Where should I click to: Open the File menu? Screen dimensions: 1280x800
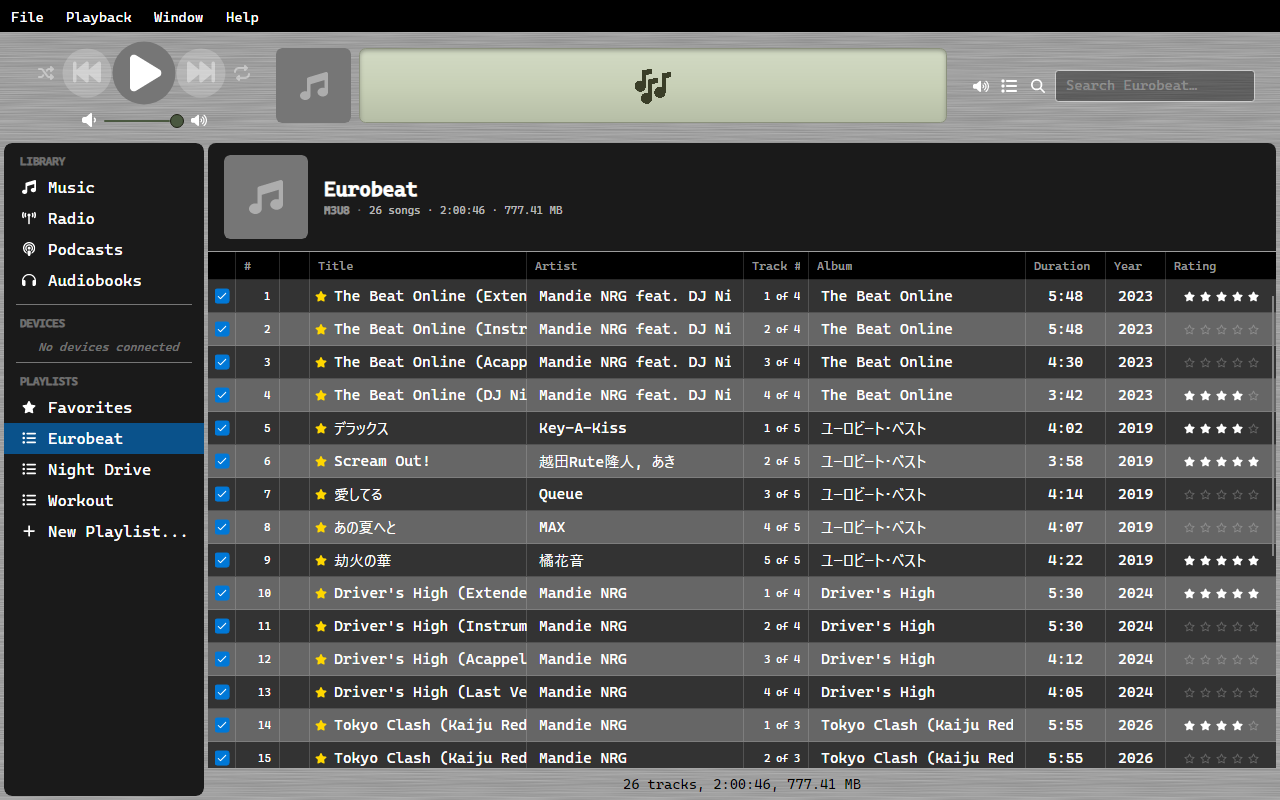click(x=27, y=17)
